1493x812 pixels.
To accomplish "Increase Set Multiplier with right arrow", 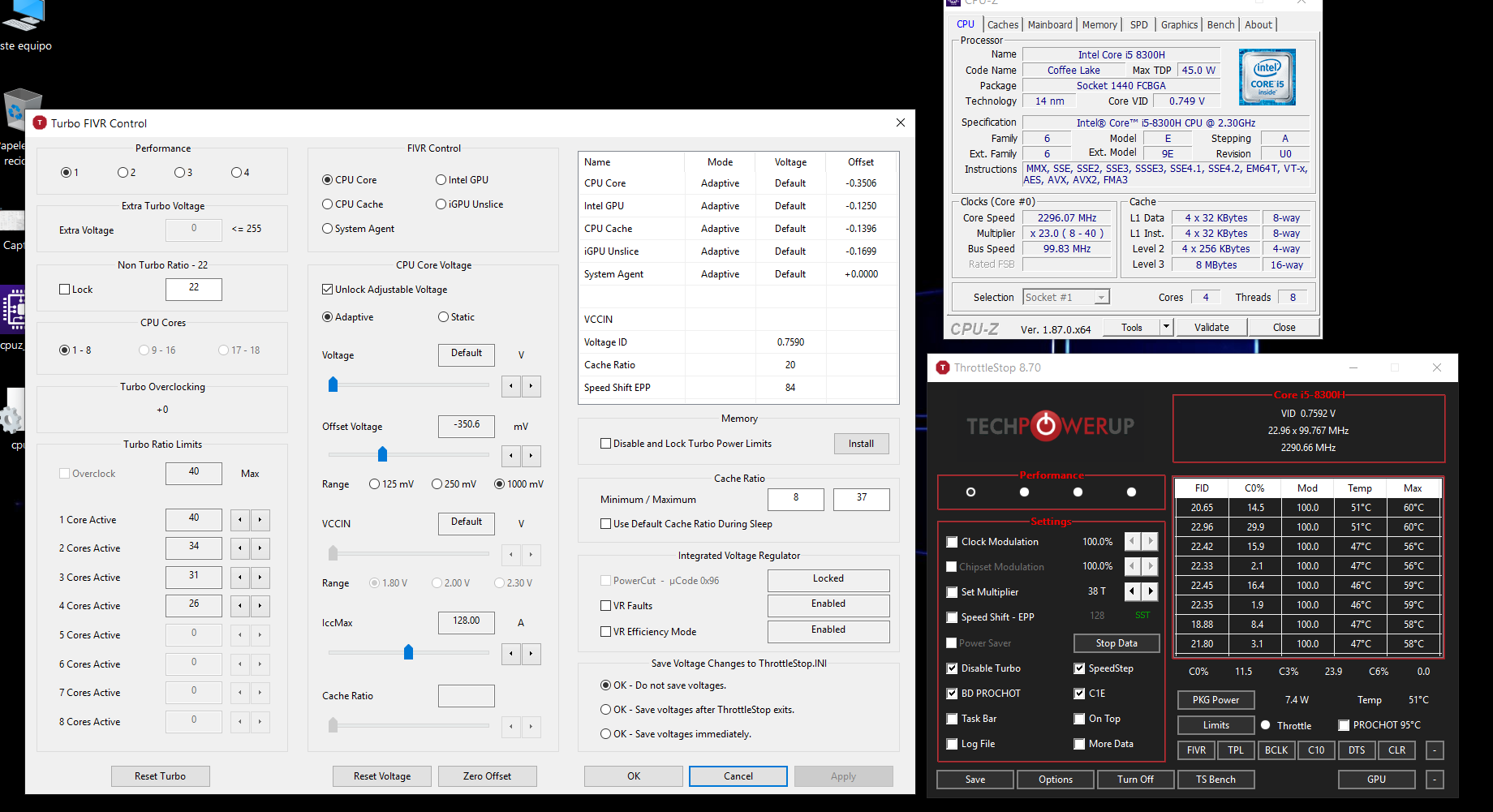I will coord(1151,592).
